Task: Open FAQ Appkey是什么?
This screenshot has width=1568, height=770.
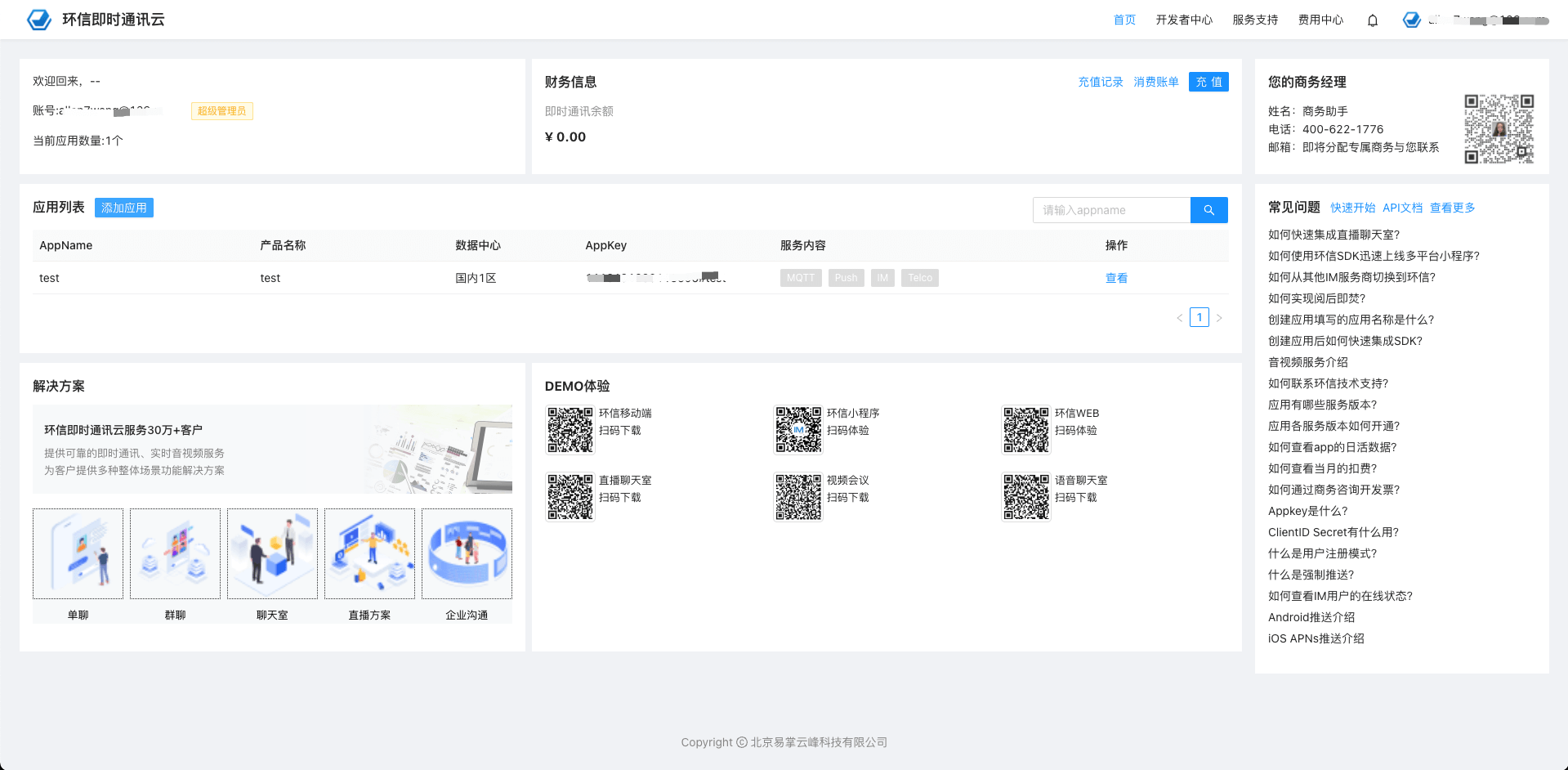Action: pyautogui.click(x=1307, y=511)
